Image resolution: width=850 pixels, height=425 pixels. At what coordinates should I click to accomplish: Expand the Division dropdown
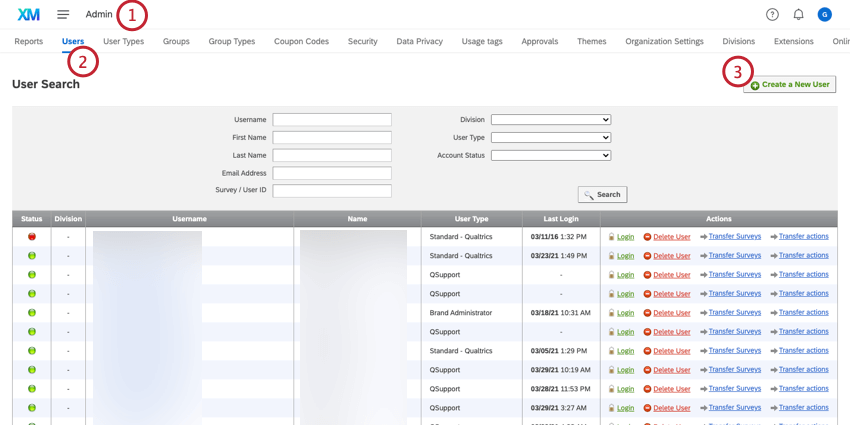[x=550, y=120]
